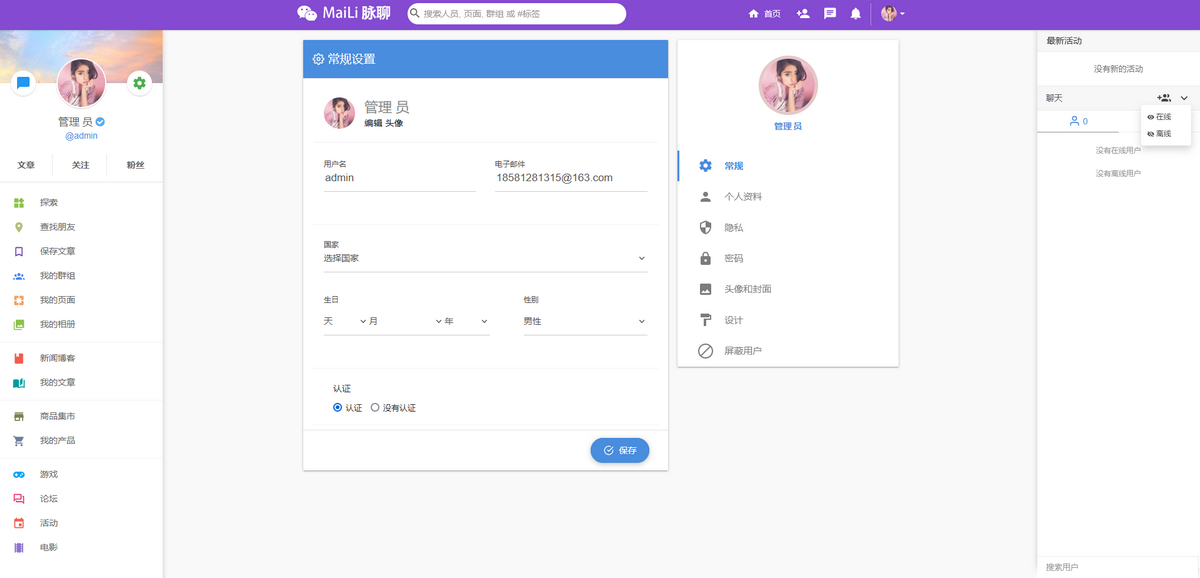Open the birthday 月 month dropdown
The image size is (1200, 578).
(405, 321)
